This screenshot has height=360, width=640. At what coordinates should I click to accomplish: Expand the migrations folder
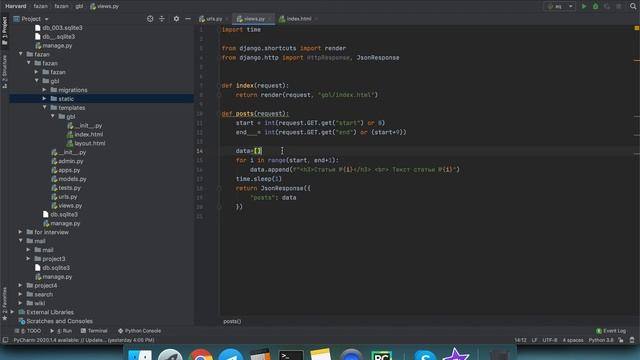(44, 89)
